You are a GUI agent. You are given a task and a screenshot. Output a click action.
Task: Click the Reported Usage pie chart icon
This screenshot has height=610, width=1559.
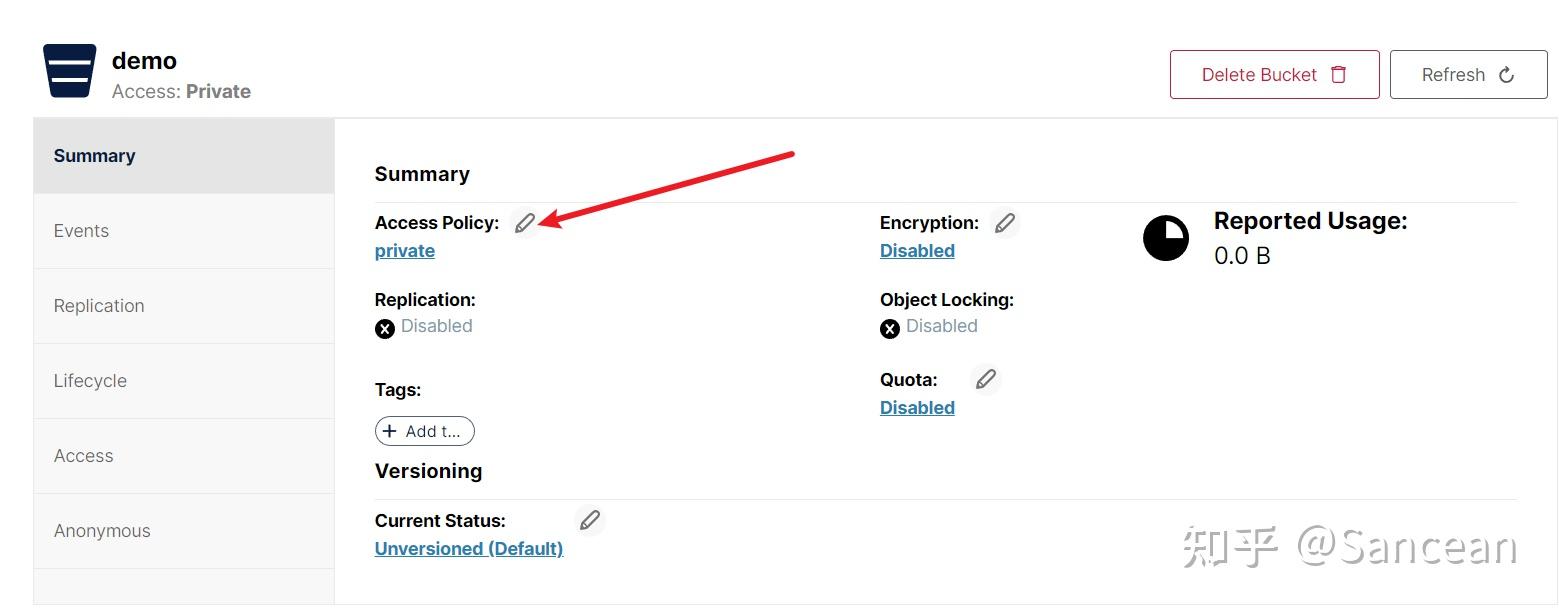pyautogui.click(x=1166, y=238)
